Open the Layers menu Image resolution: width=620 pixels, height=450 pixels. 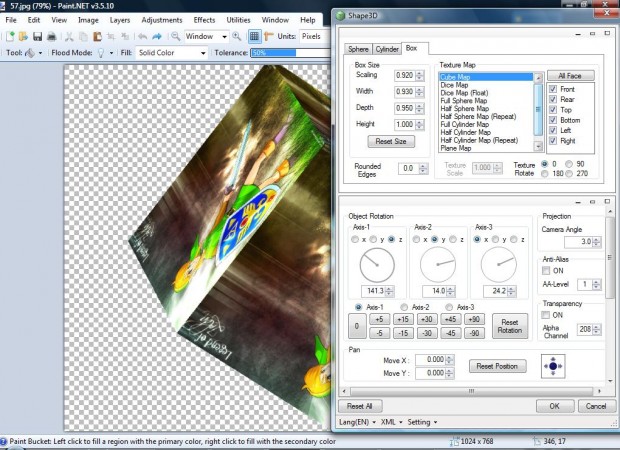click(x=120, y=20)
